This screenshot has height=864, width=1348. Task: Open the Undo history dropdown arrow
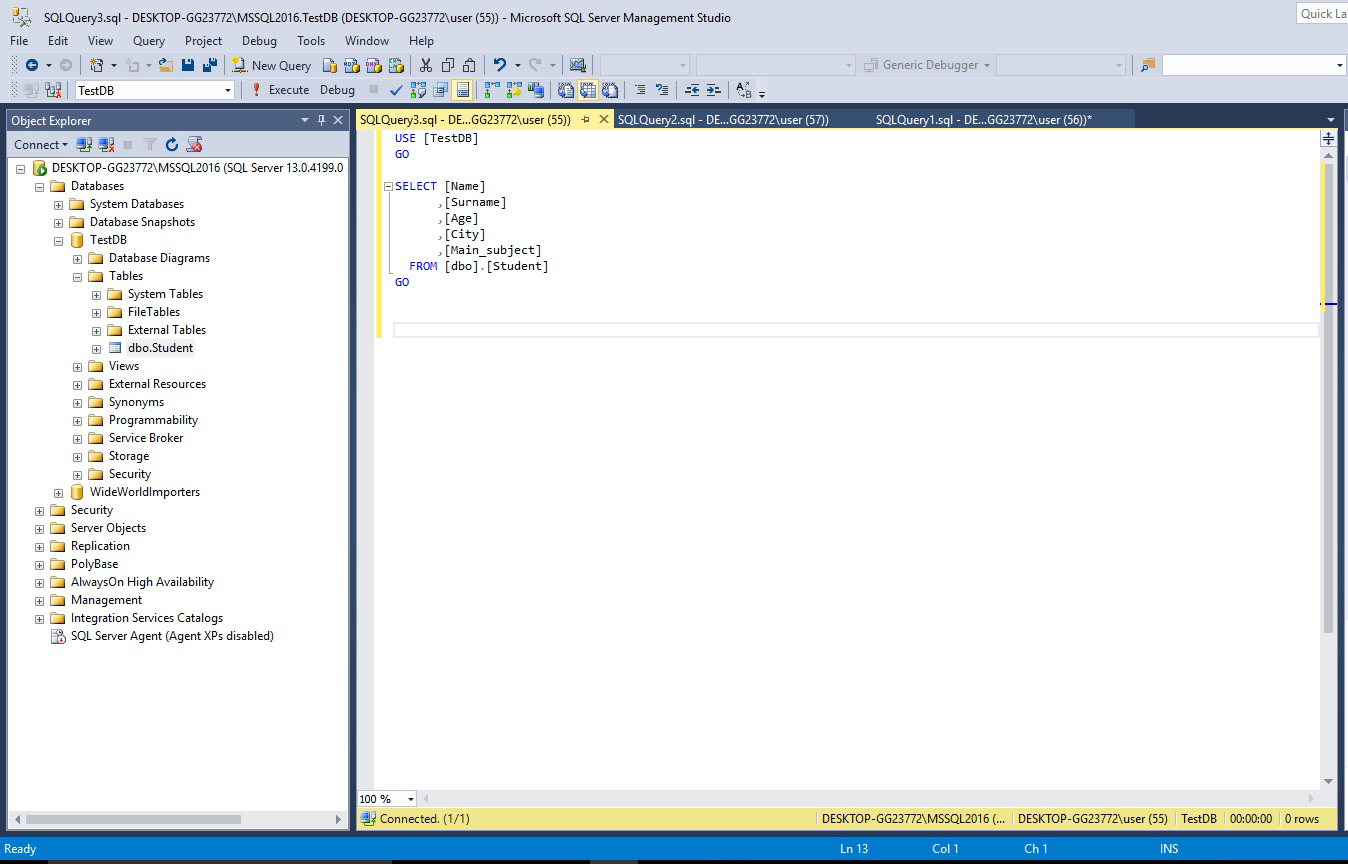tap(517, 65)
